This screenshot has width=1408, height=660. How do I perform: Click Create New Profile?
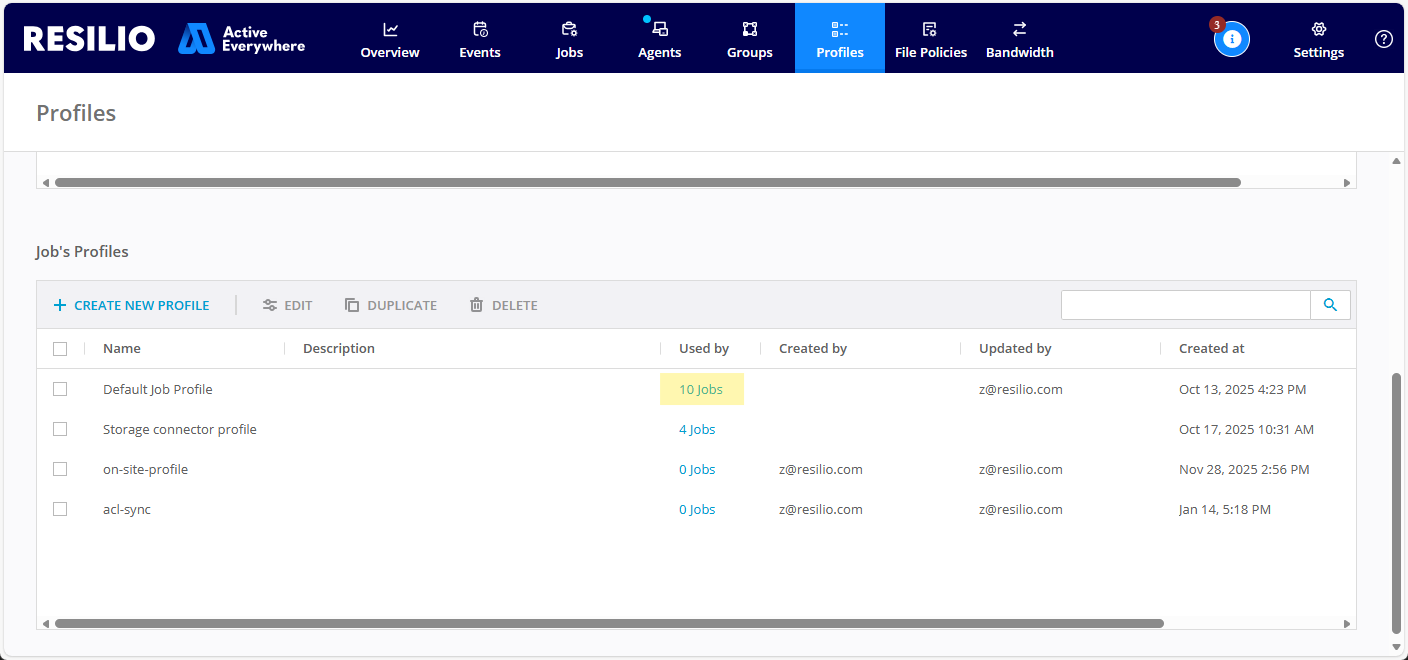click(x=131, y=305)
